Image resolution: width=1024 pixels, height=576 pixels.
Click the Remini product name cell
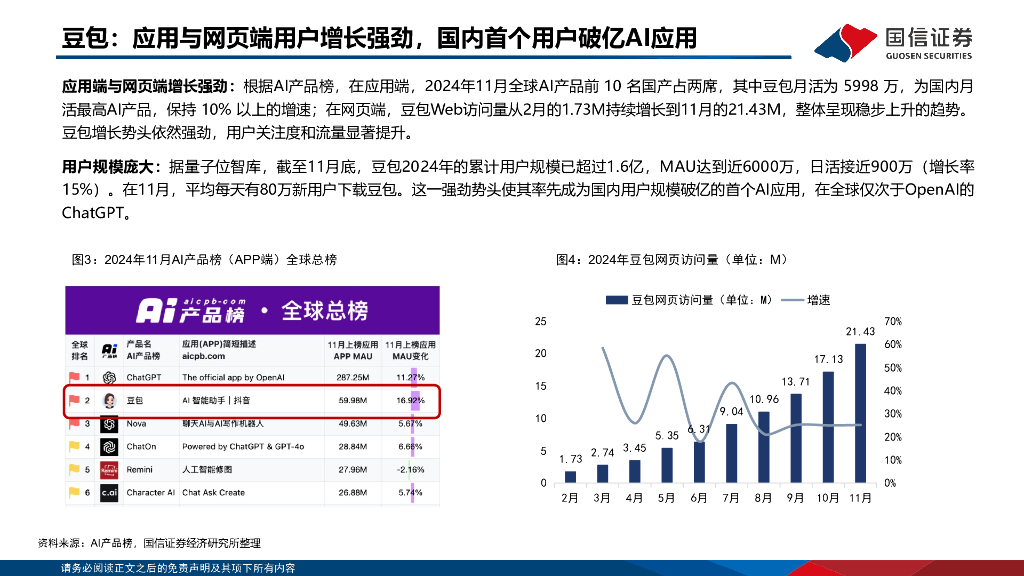[139, 470]
